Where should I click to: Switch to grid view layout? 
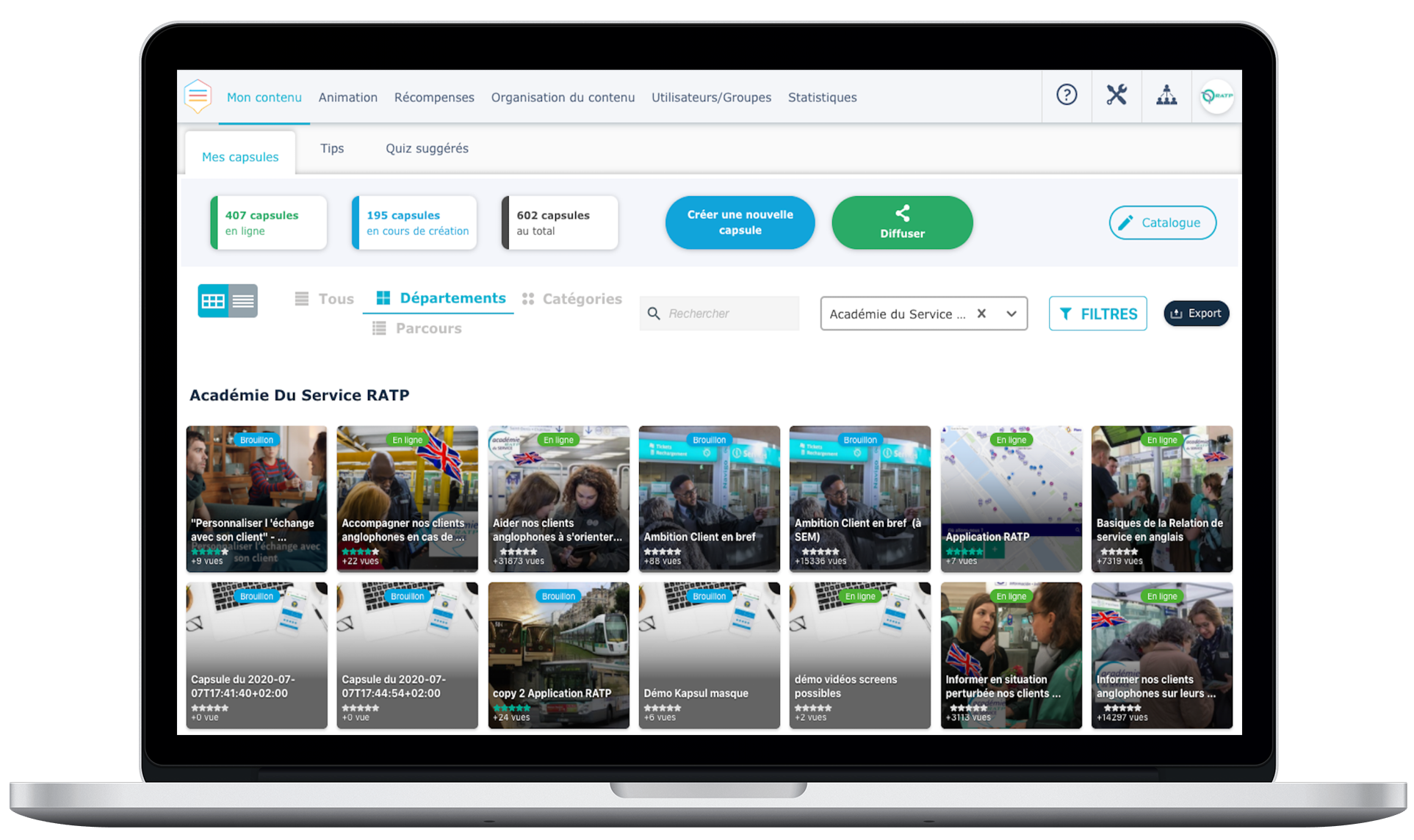pyautogui.click(x=213, y=301)
